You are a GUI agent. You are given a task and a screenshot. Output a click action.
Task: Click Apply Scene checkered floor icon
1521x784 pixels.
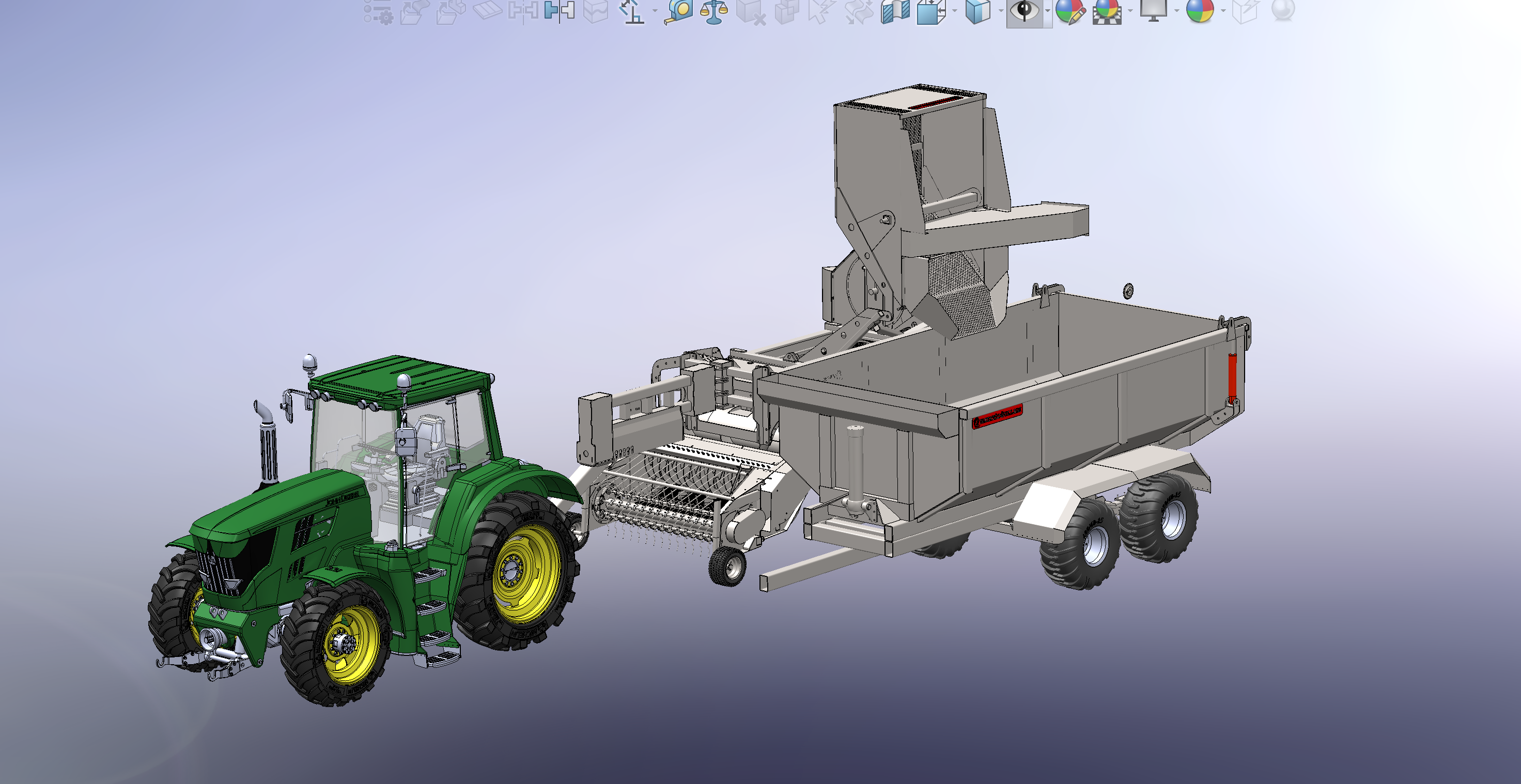(1107, 11)
